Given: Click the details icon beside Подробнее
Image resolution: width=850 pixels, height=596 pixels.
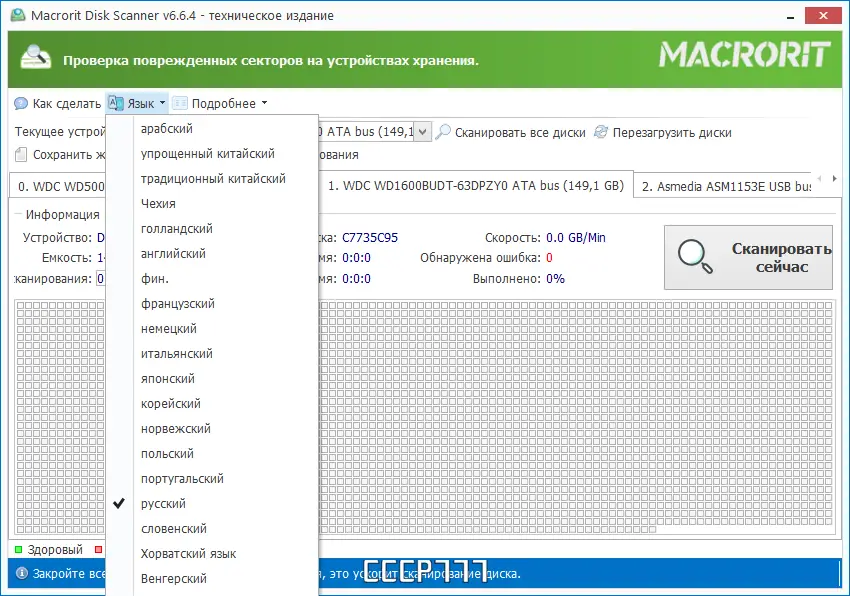Looking at the screenshot, I should click(180, 103).
